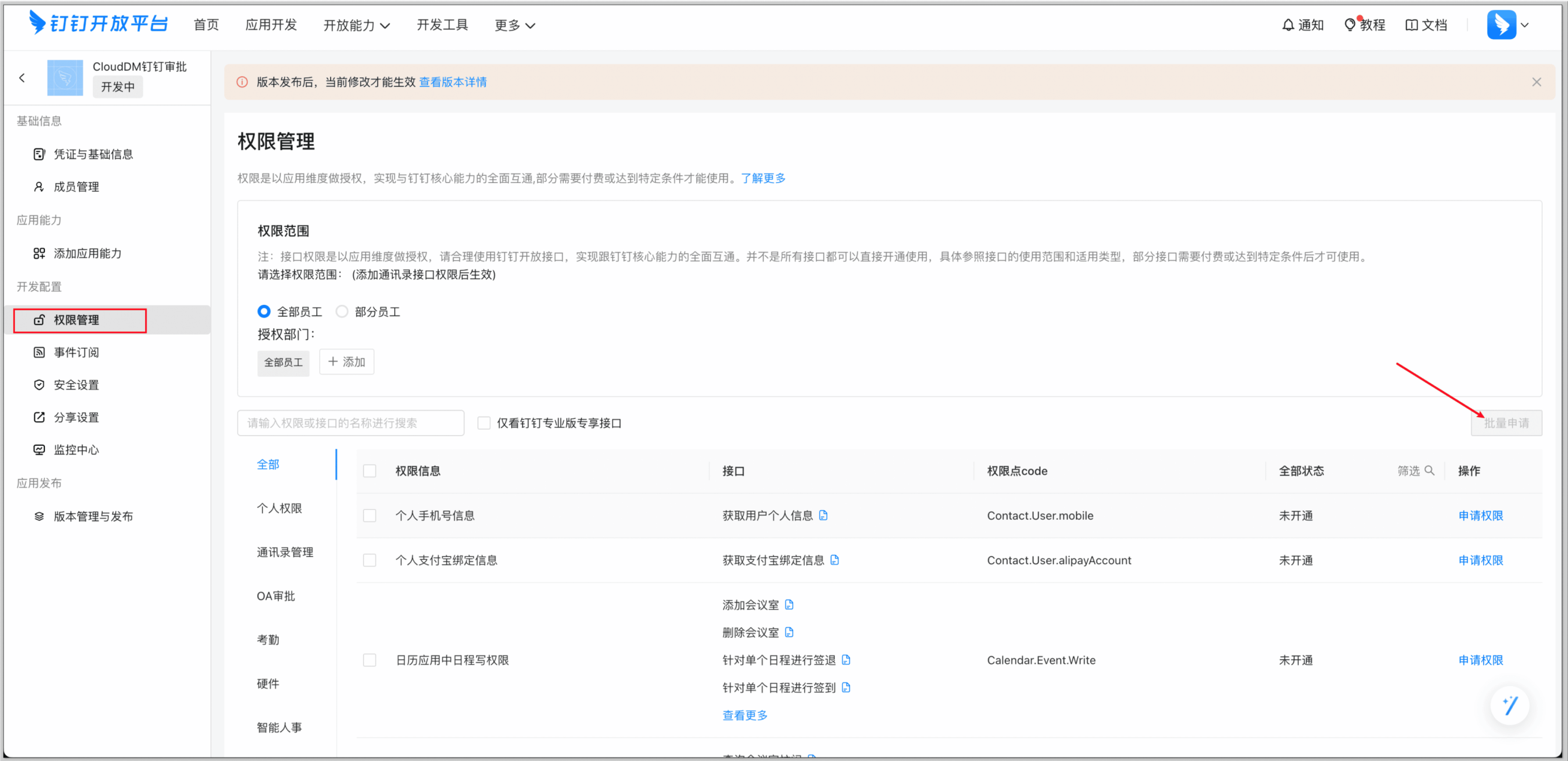Click the 查看版本详情 link in the banner

(x=452, y=82)
